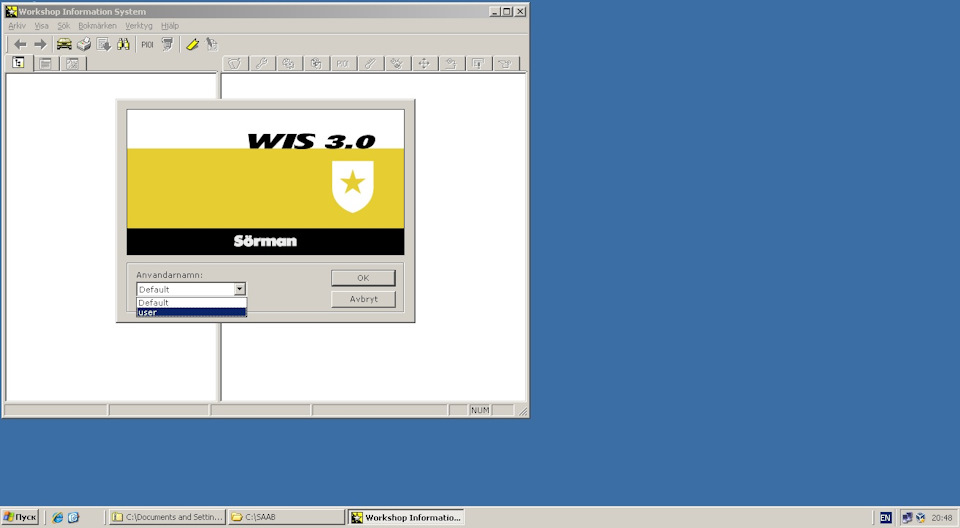Screen dimensions: 960x528
Task: Open the Пуск start menu
Action: pos(20,517)
